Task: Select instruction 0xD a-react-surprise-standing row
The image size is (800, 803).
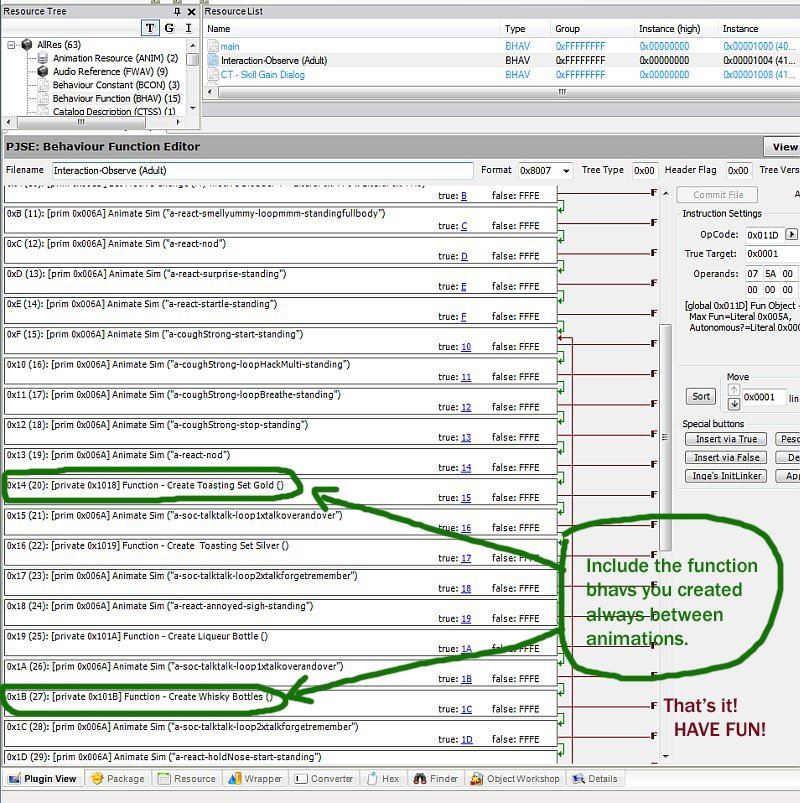Action: (281, 280)
